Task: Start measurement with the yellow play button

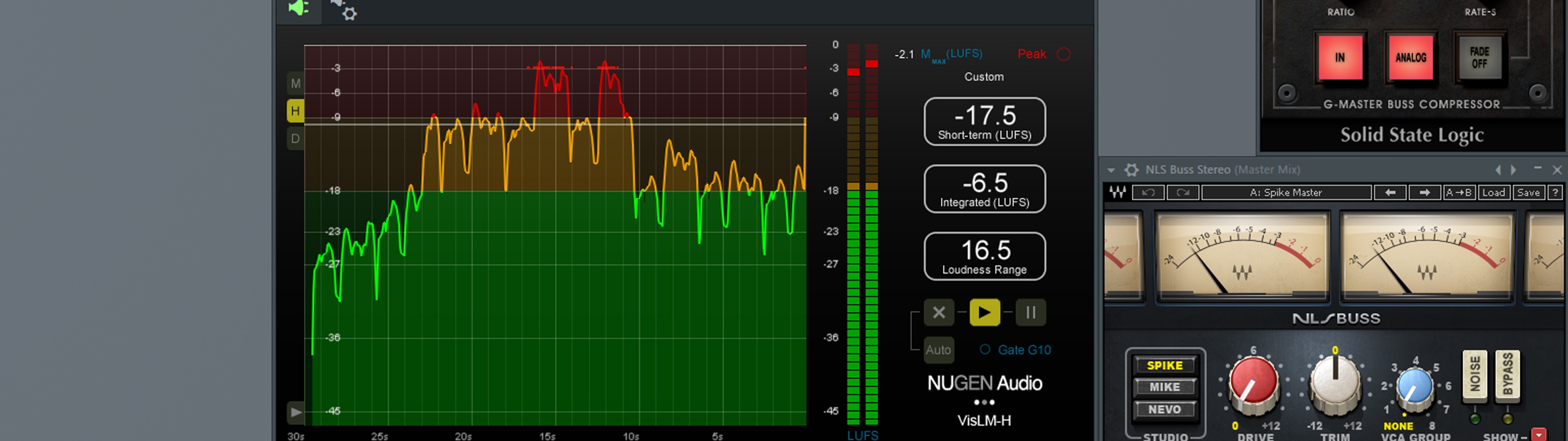Action: click(984, 312)
